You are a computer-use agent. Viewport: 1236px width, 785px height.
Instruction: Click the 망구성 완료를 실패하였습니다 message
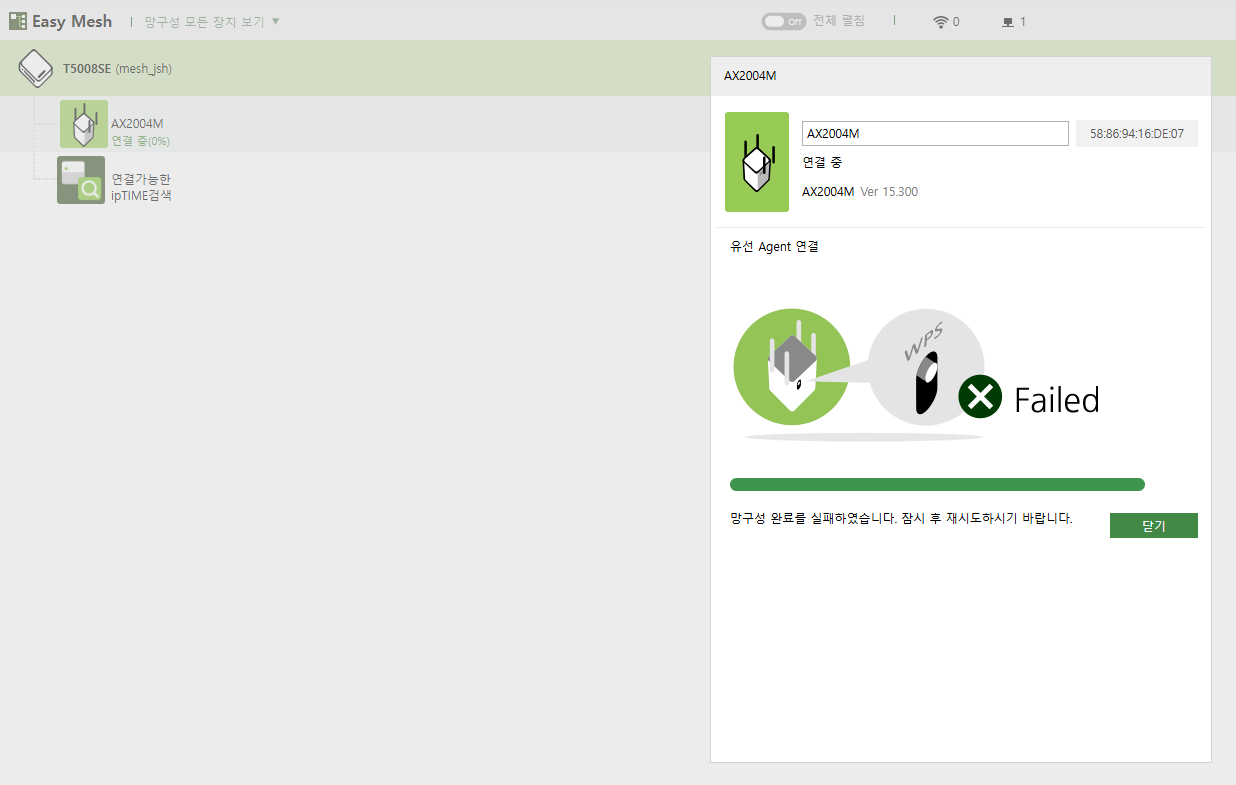point(901,519)
